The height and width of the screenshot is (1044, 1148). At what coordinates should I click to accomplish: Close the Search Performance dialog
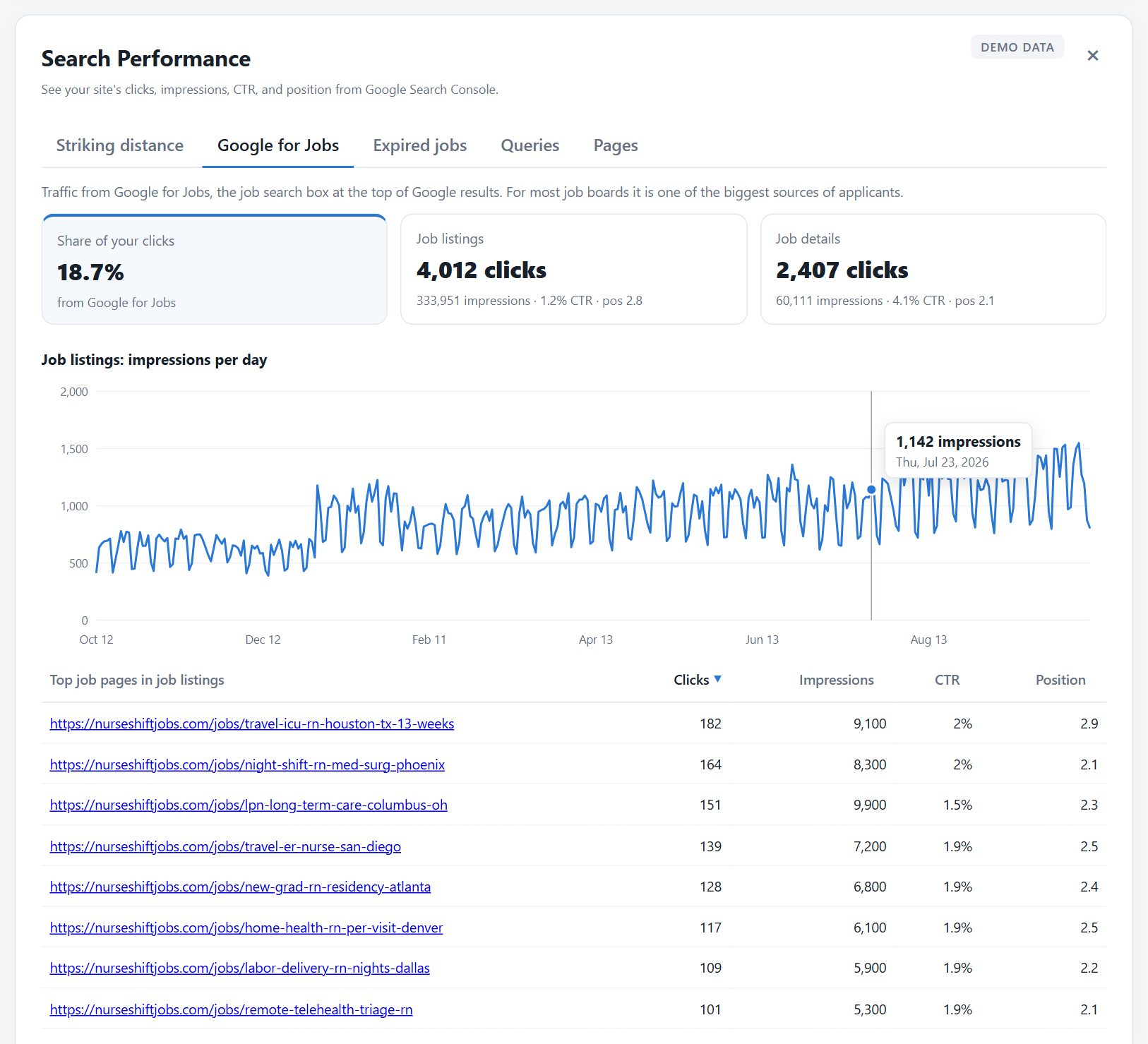[1092, 56]
